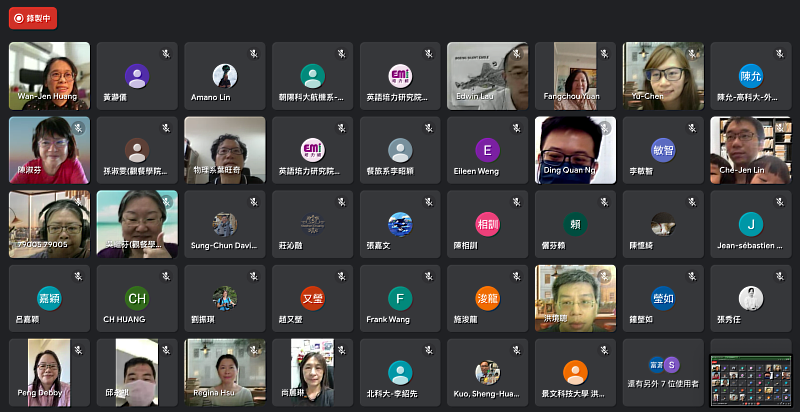Click the red 又瑩 avatar circle
The height and width of the screenshot is (412, 800).
tap(312, 298)
